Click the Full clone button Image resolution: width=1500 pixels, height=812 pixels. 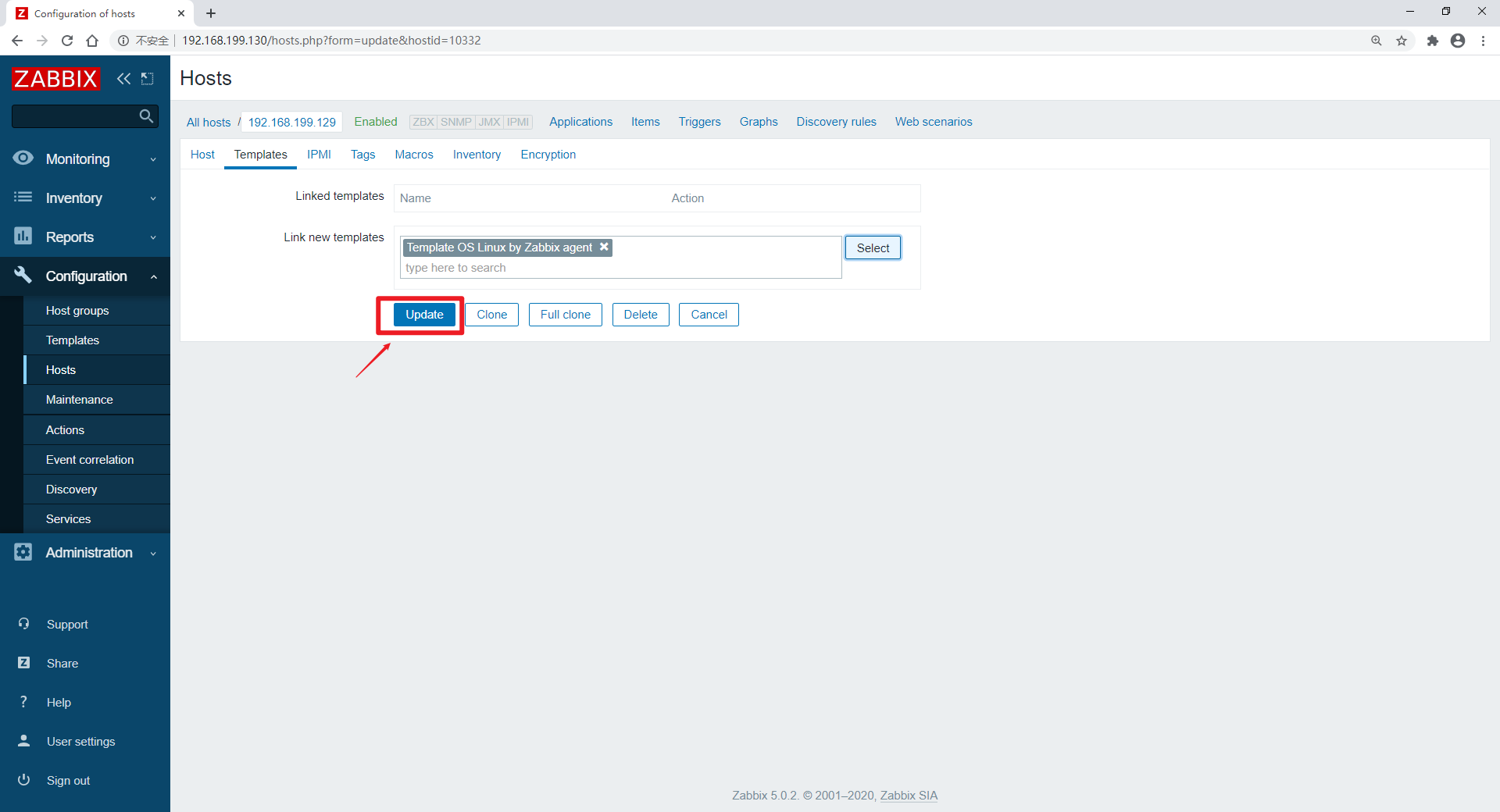click(566, 315)
